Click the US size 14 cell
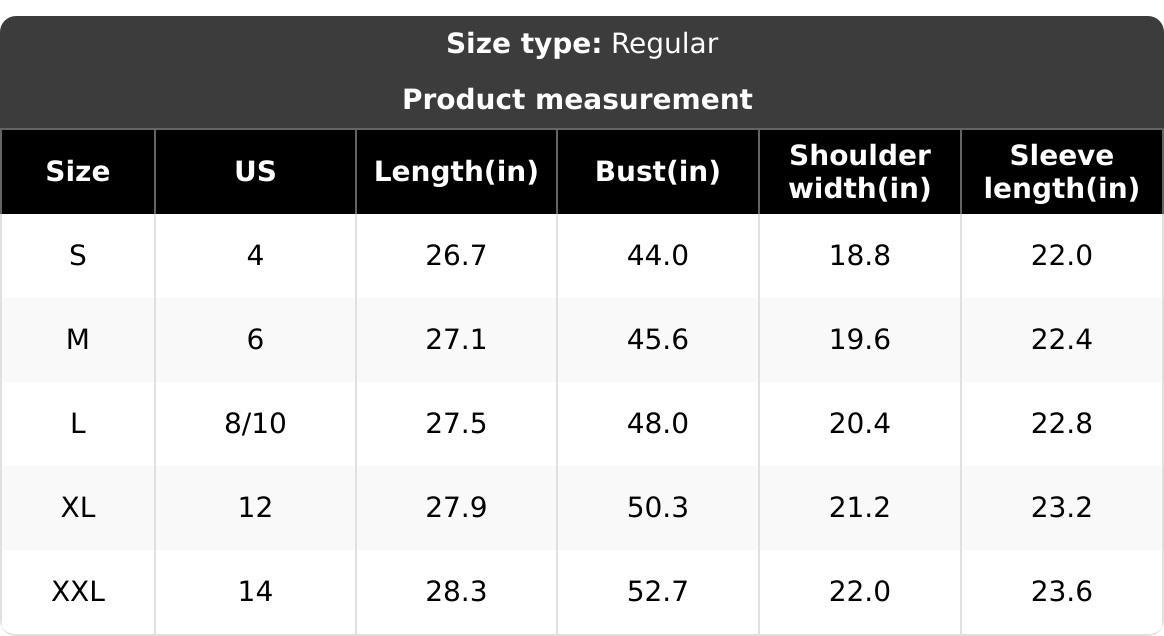Screen dimensions: 1164x636 pos(255,592)
